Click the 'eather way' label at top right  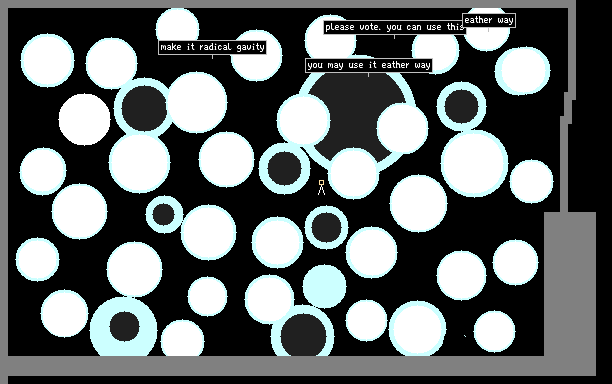(489, 20)
